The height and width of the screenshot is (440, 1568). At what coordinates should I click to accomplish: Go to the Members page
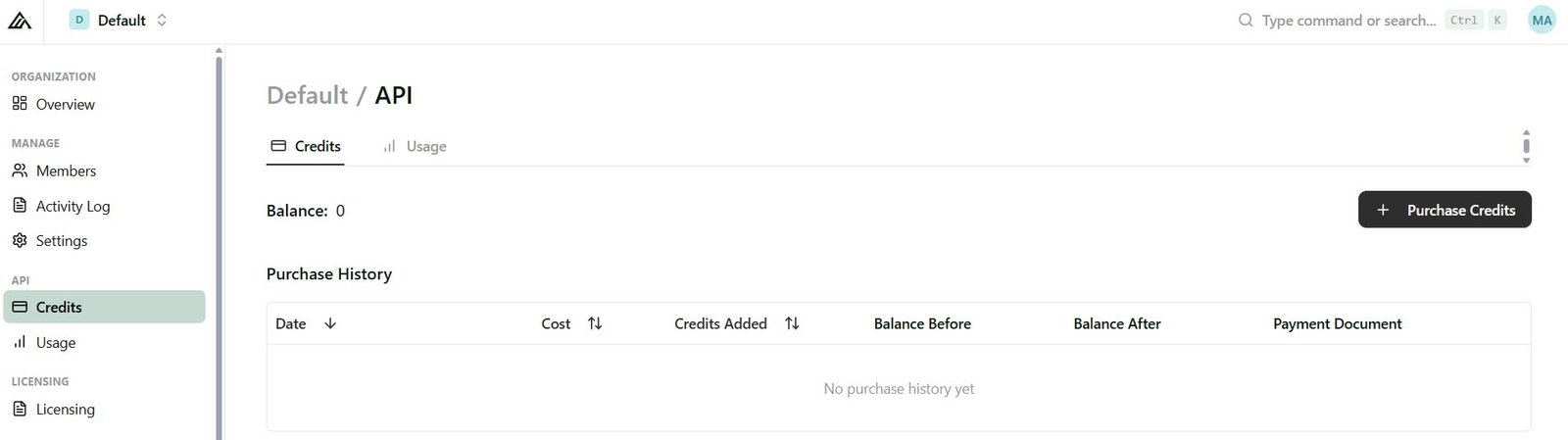[66, 171]
